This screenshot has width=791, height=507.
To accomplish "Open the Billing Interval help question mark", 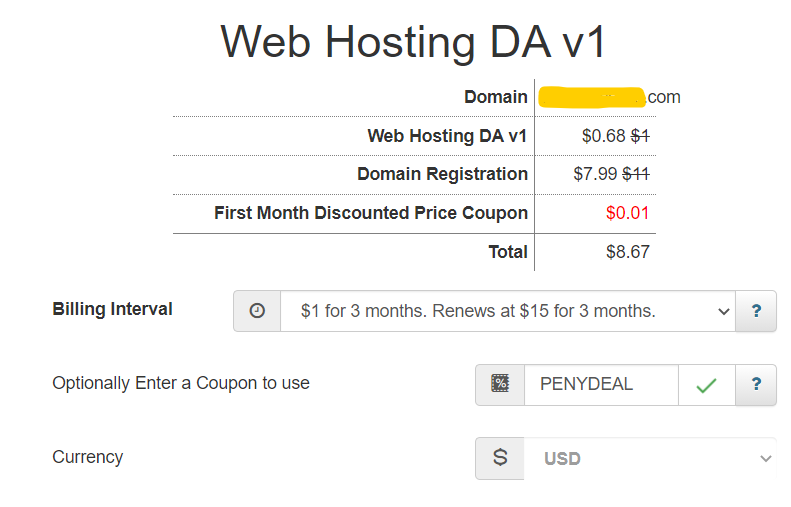I will point(756,311).
